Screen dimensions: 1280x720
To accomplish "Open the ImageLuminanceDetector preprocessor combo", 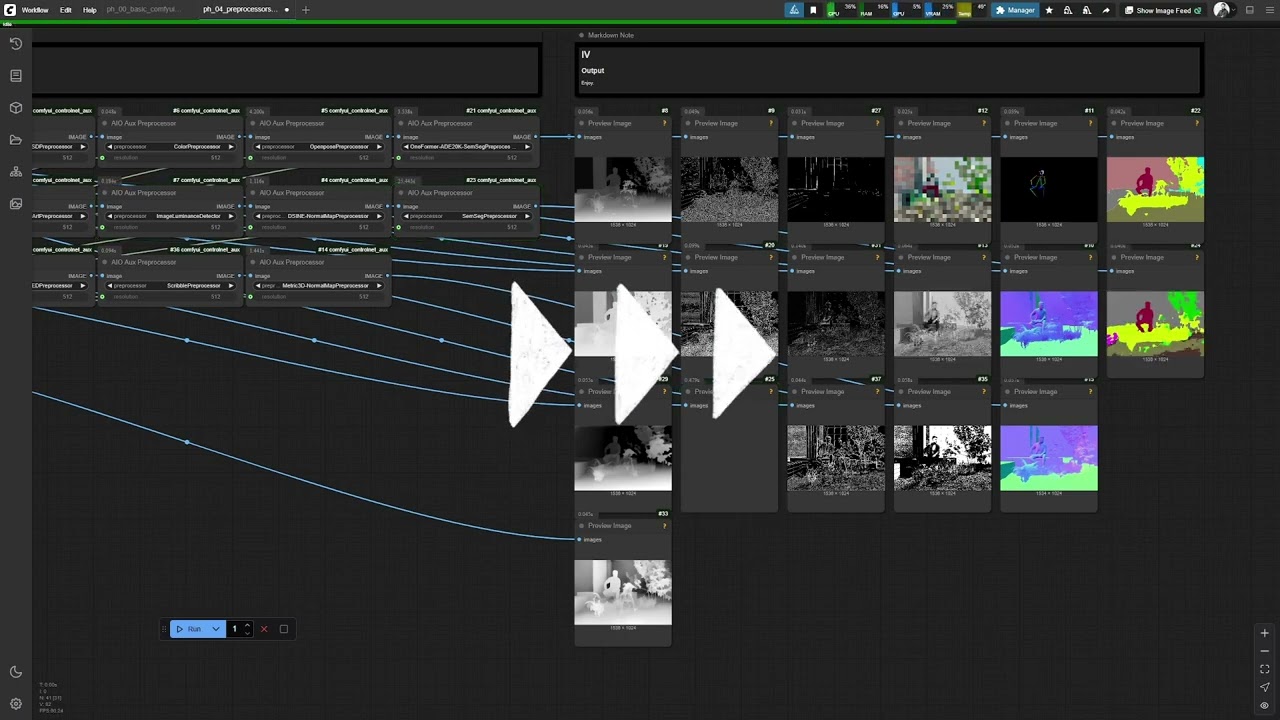I will pyautogui.click(x=170, y=216).
